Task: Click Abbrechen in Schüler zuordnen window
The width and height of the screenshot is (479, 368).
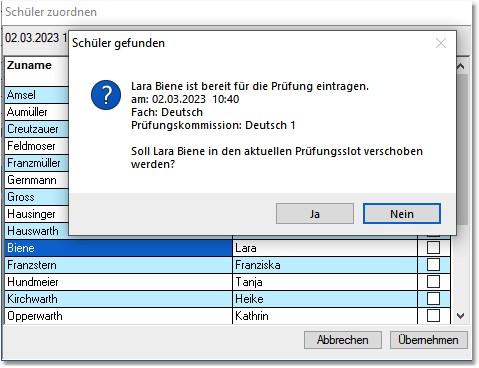Action: click(x=343, y=340)
